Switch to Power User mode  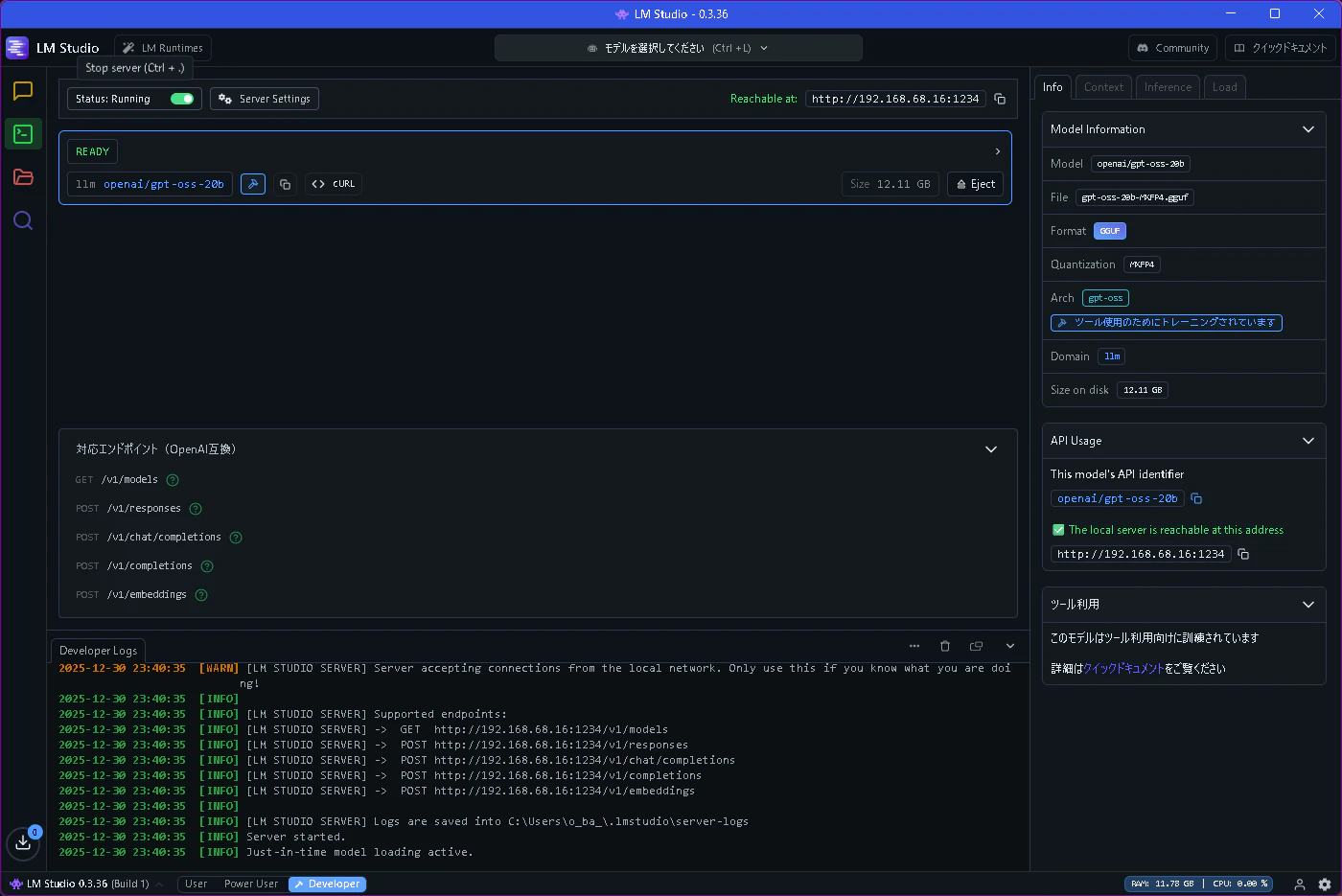[x=251, y=884]
